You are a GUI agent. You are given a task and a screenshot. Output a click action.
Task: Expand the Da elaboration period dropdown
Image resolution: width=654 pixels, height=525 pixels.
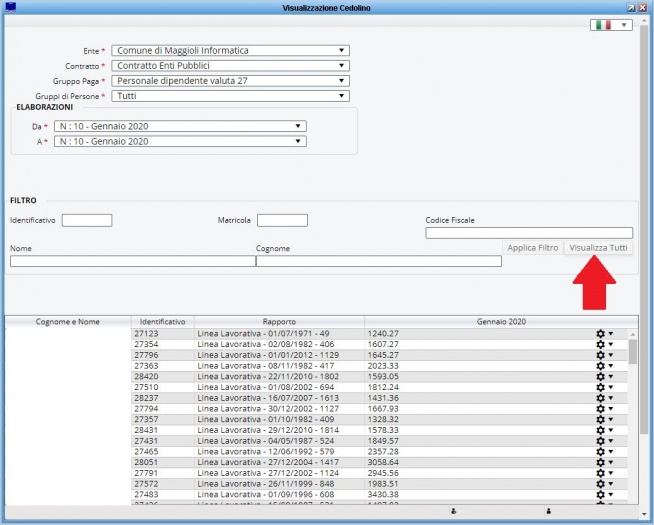(180, 126)
